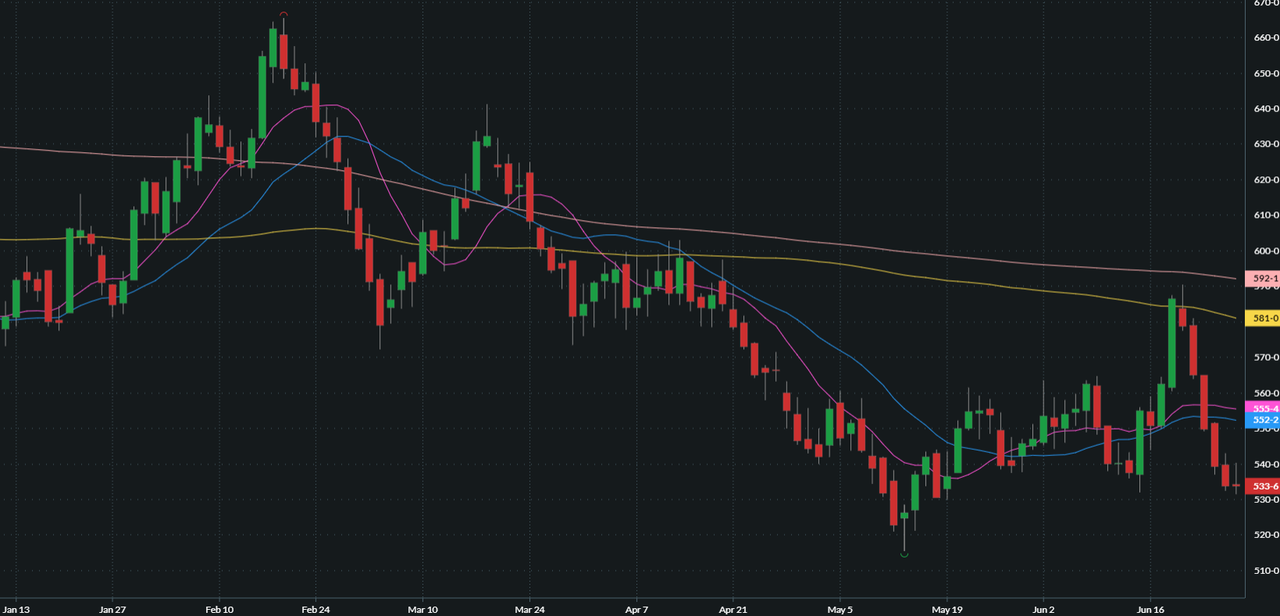
Task: Click the 630 price axis label
Action: [1267, 145]
